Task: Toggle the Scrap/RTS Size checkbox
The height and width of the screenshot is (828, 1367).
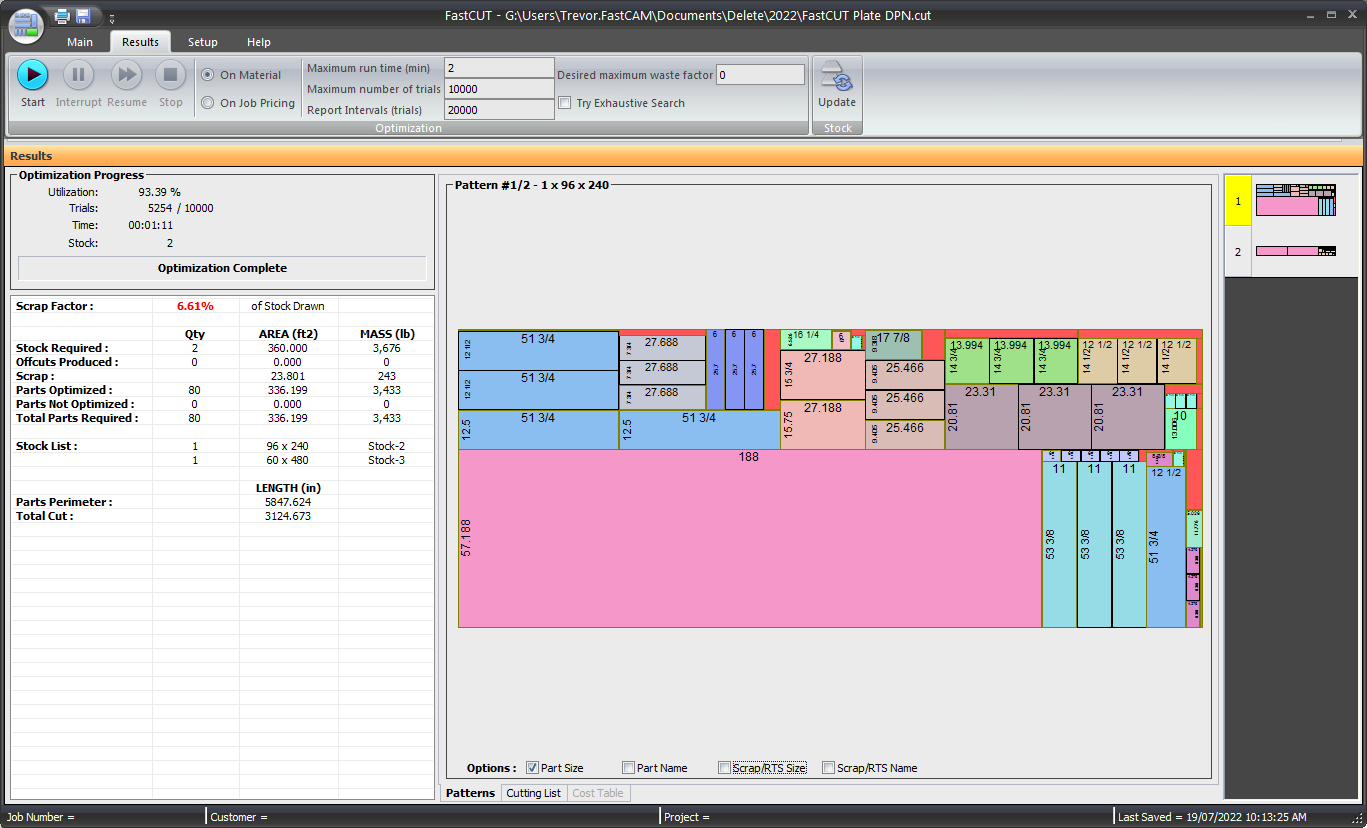Action: pos(724,768)
